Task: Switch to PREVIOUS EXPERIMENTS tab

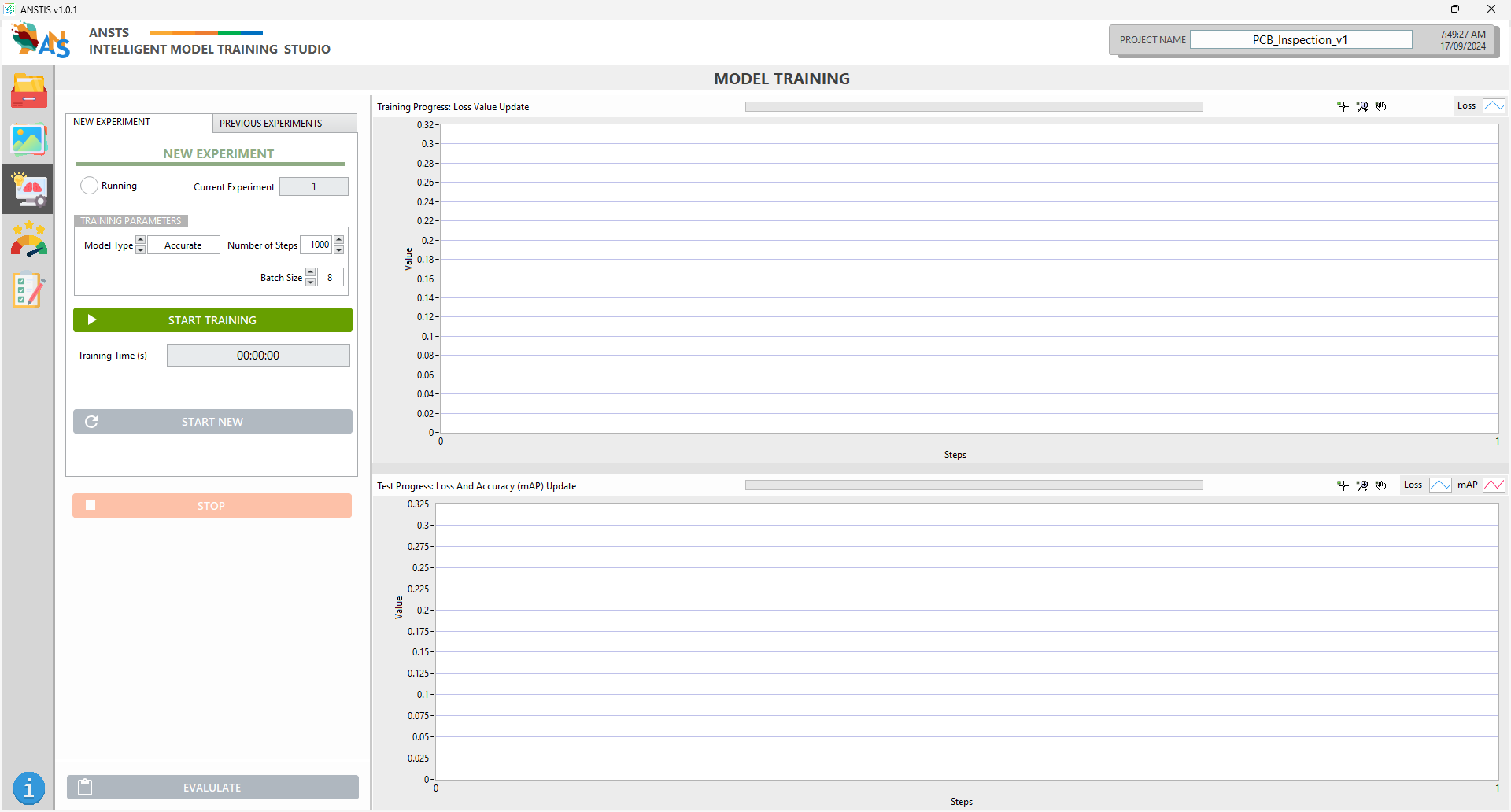Action: [284, 124]
